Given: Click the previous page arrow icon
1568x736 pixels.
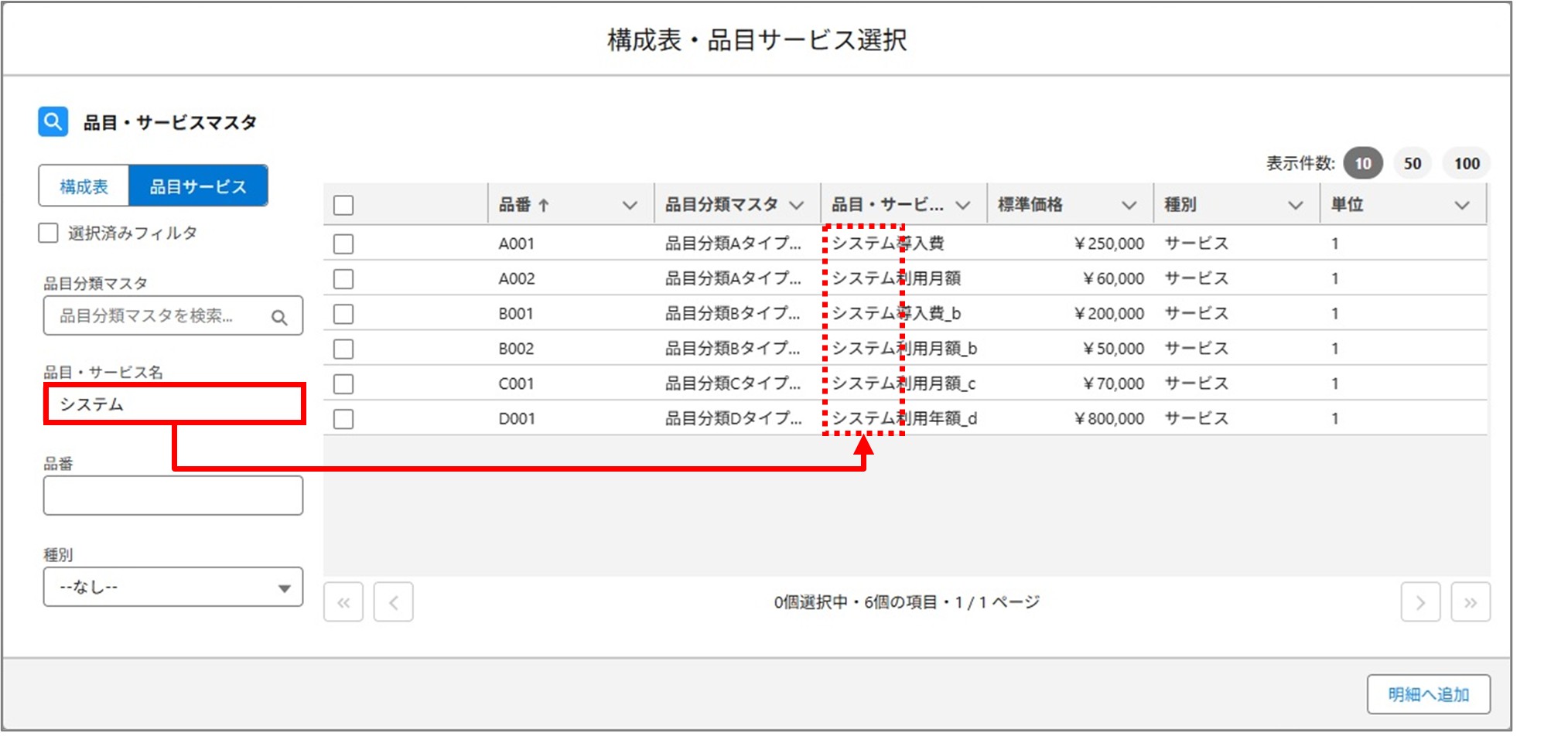Looking at the screenshot, I should coord(394,602).
